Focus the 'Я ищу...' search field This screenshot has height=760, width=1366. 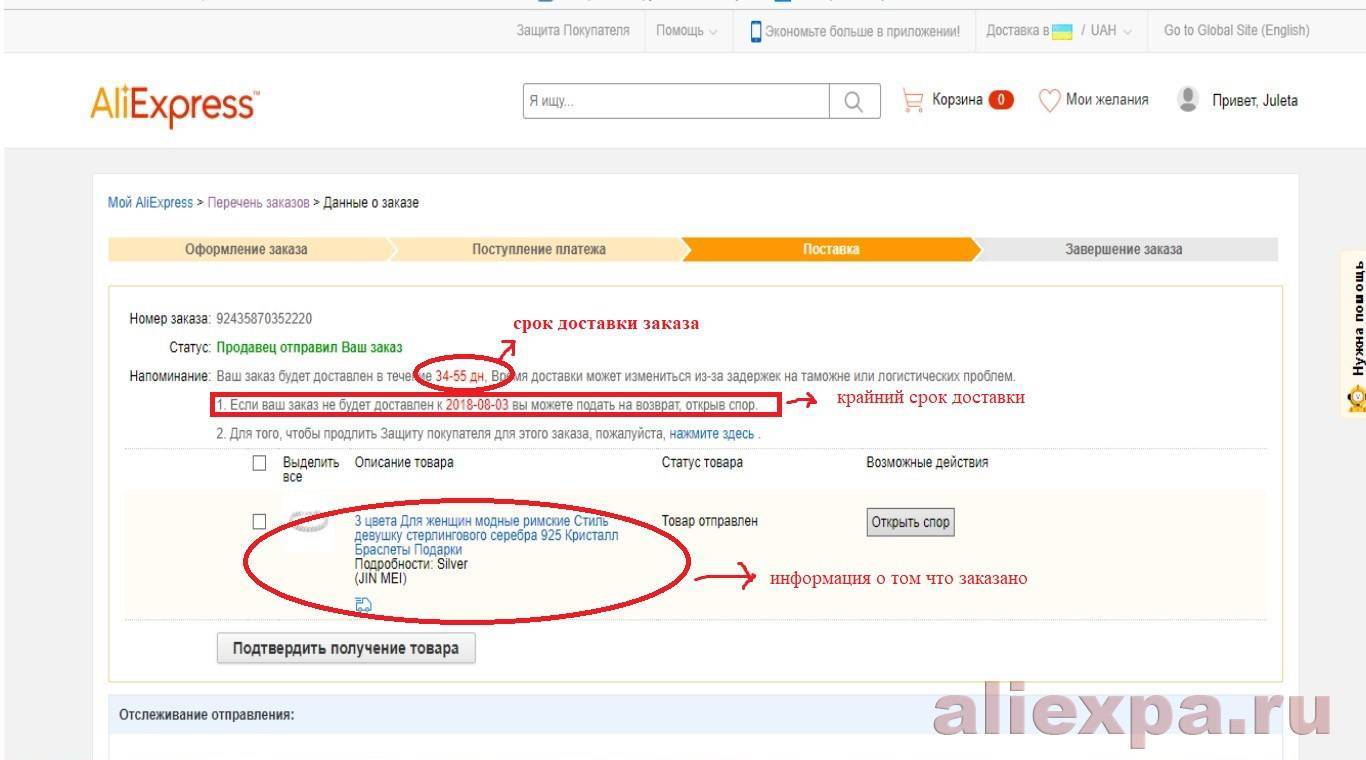[x=676, y=101]
